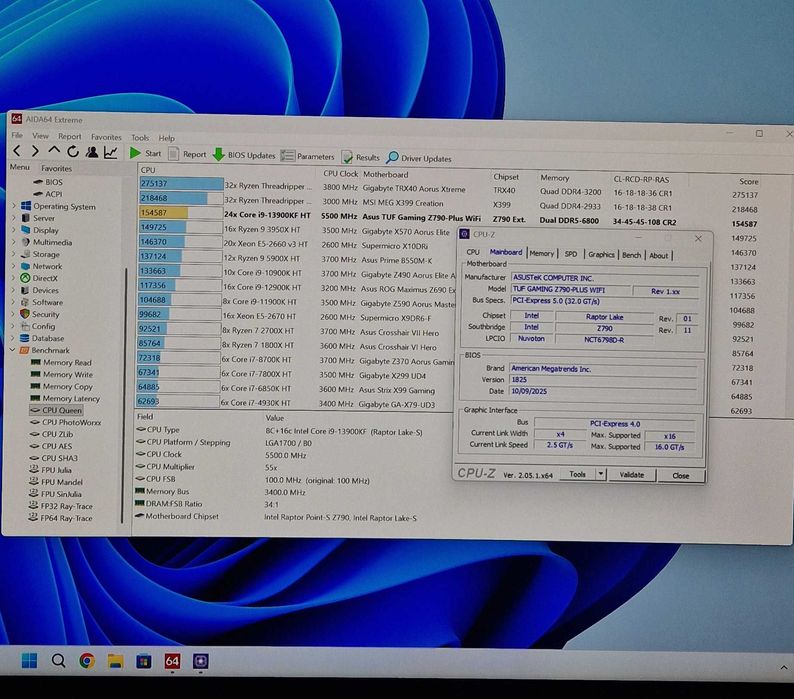794x699 pixels.
Task: Open the graph chart icon in the toolbar
Action: (110, 152)
